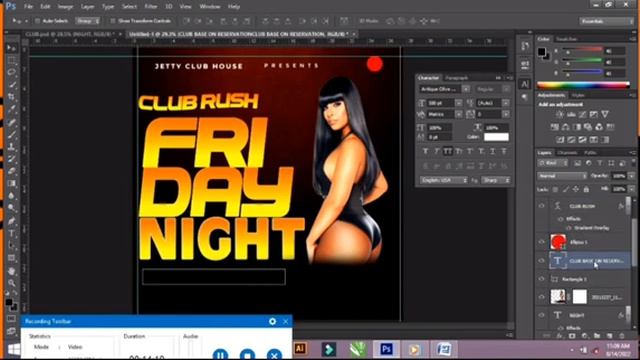Toggle Gradient Overlay effect visibility
This screenshot has height=360, width=640.
pos(569,228)
